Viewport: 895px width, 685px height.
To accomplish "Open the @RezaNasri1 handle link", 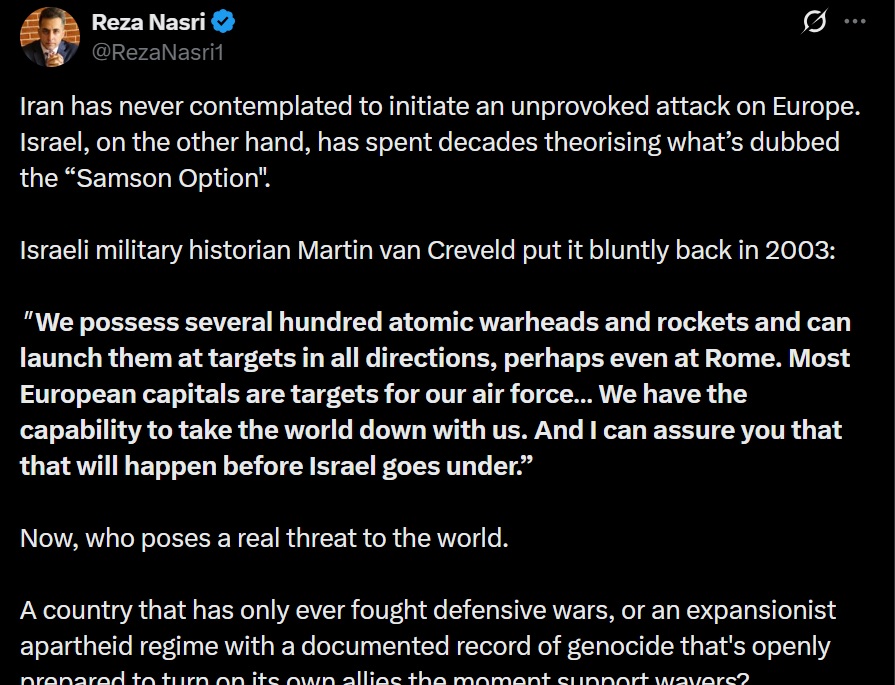I will click(157, 52).
